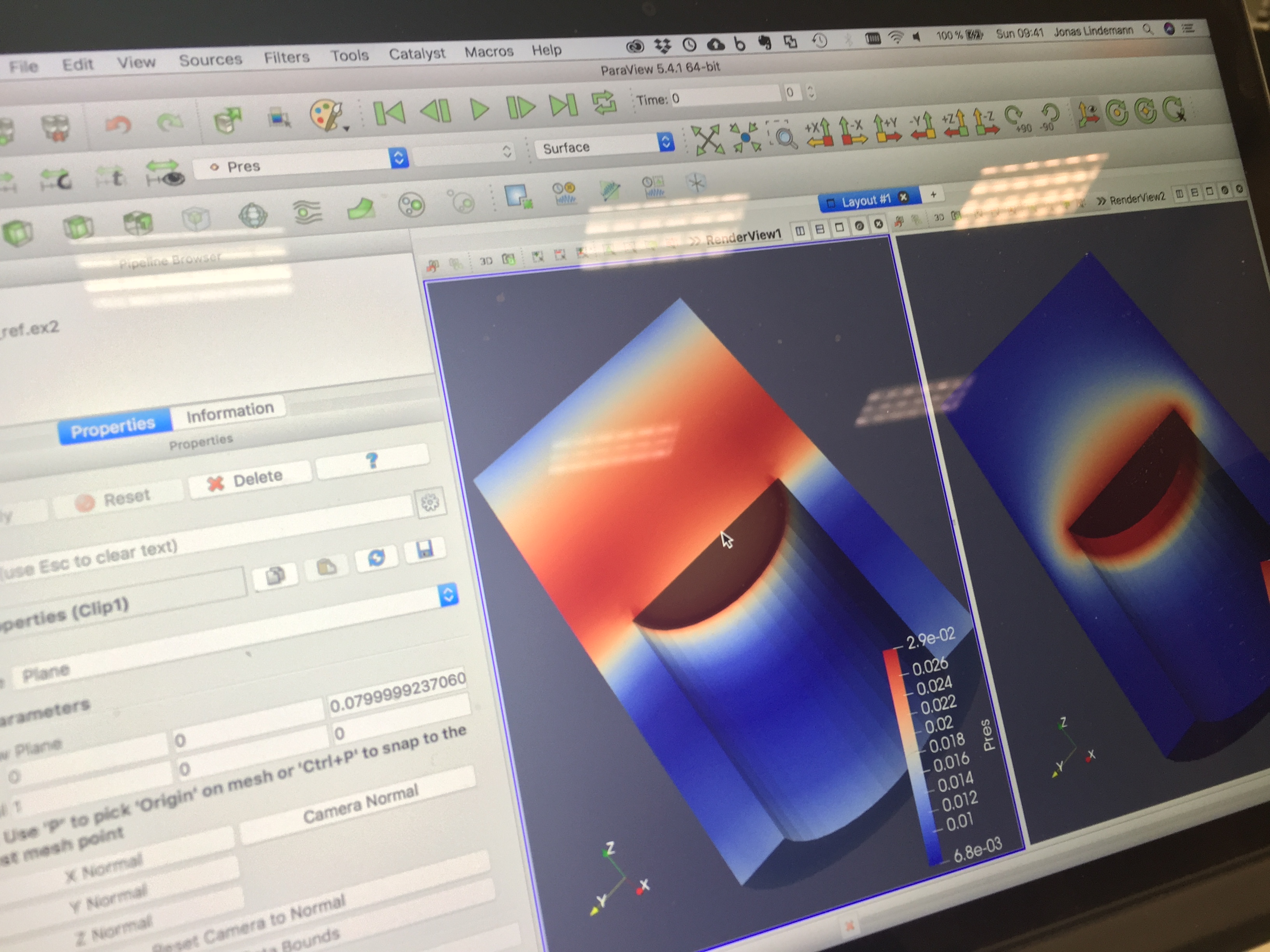The height and width of the screenshot is (952, 1270).
Task: Click the Glyph filter icon
Action: click(253, 216)
